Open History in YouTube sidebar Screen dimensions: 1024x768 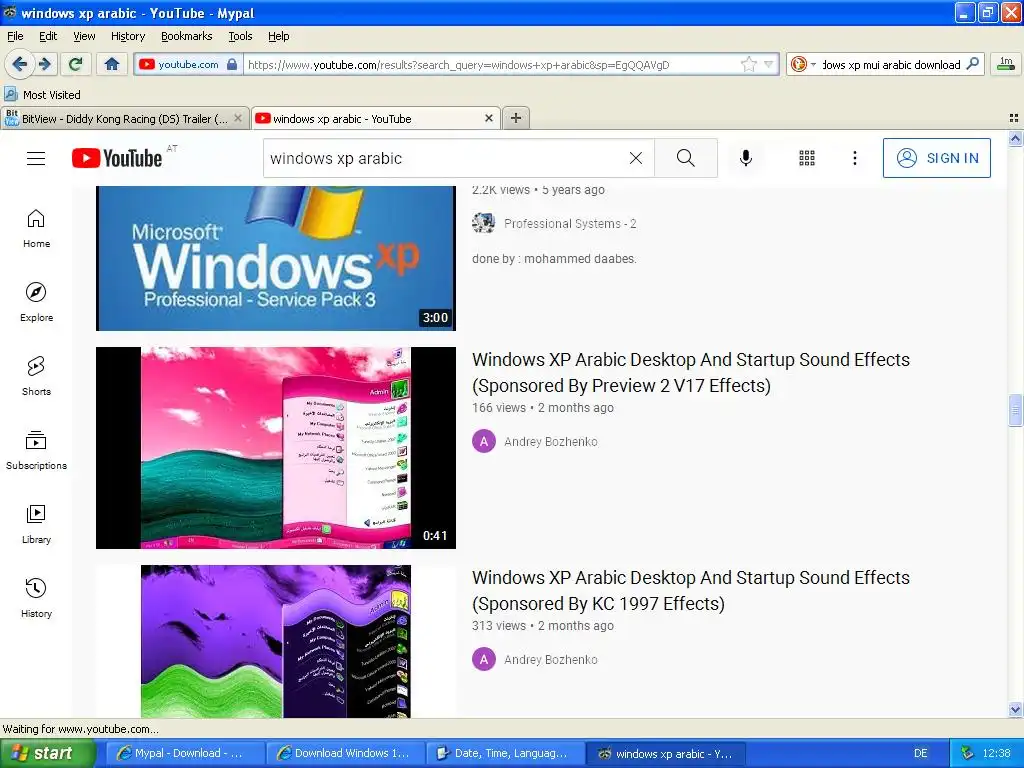[37, 598]
